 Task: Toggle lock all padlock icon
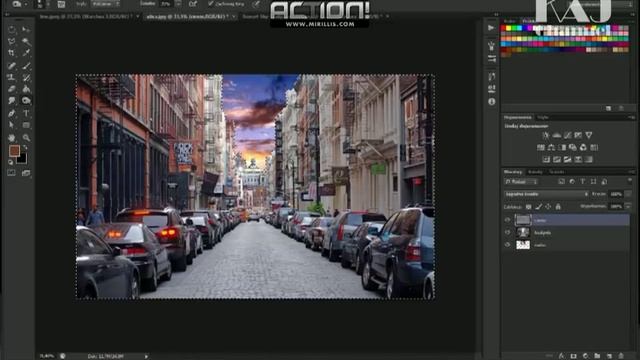tap(558, 207)
